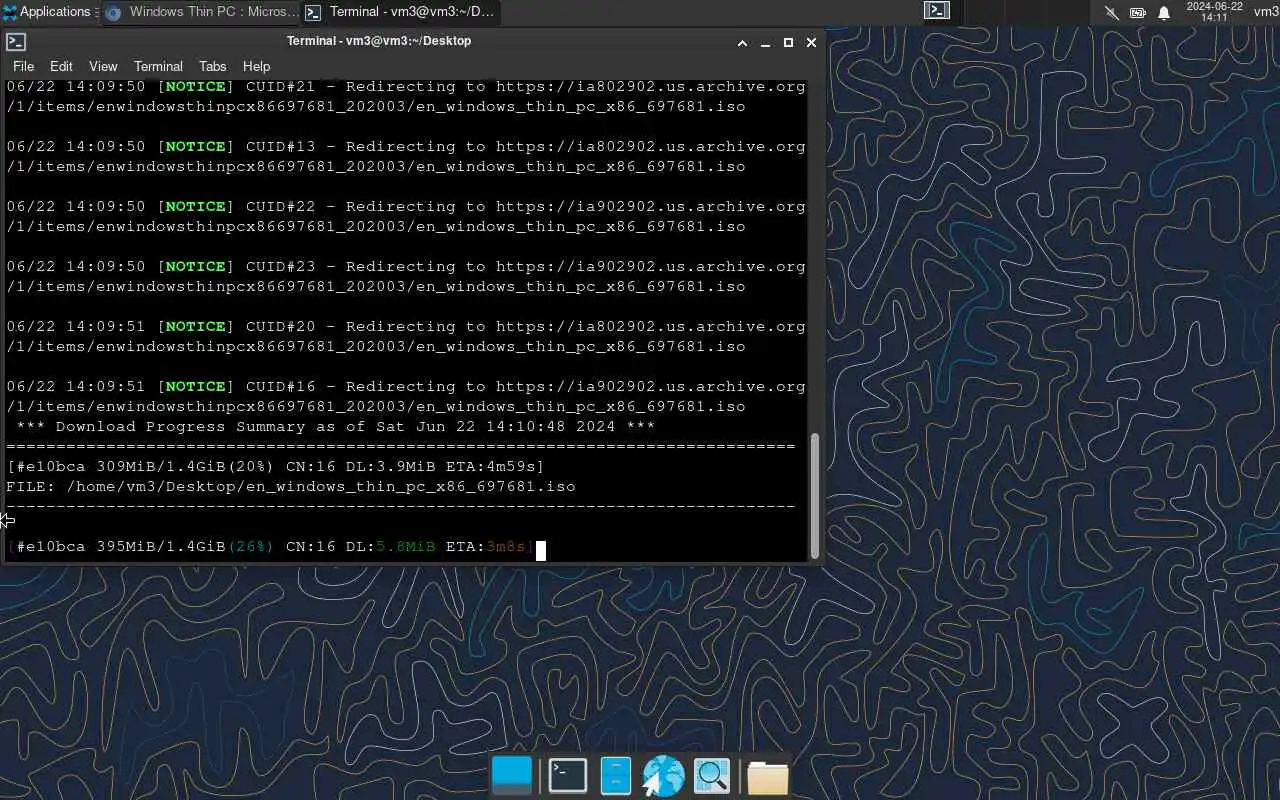Click the terminal window title bar icon
The height and width of the screenshot is (800, 1280).
pyautogui.click(x=16, y=42)
